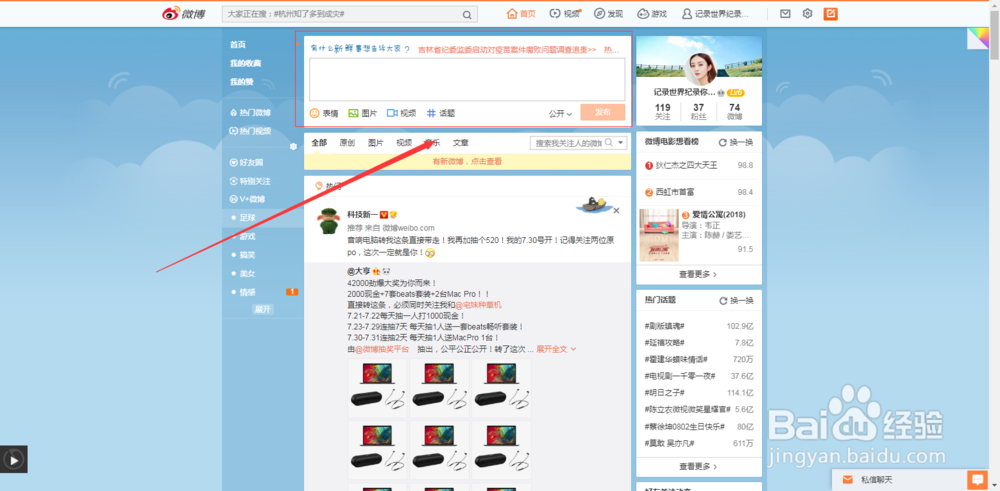
Task: Click inside the new post text area
Action: pyautogui.click(x=467, y=79)
